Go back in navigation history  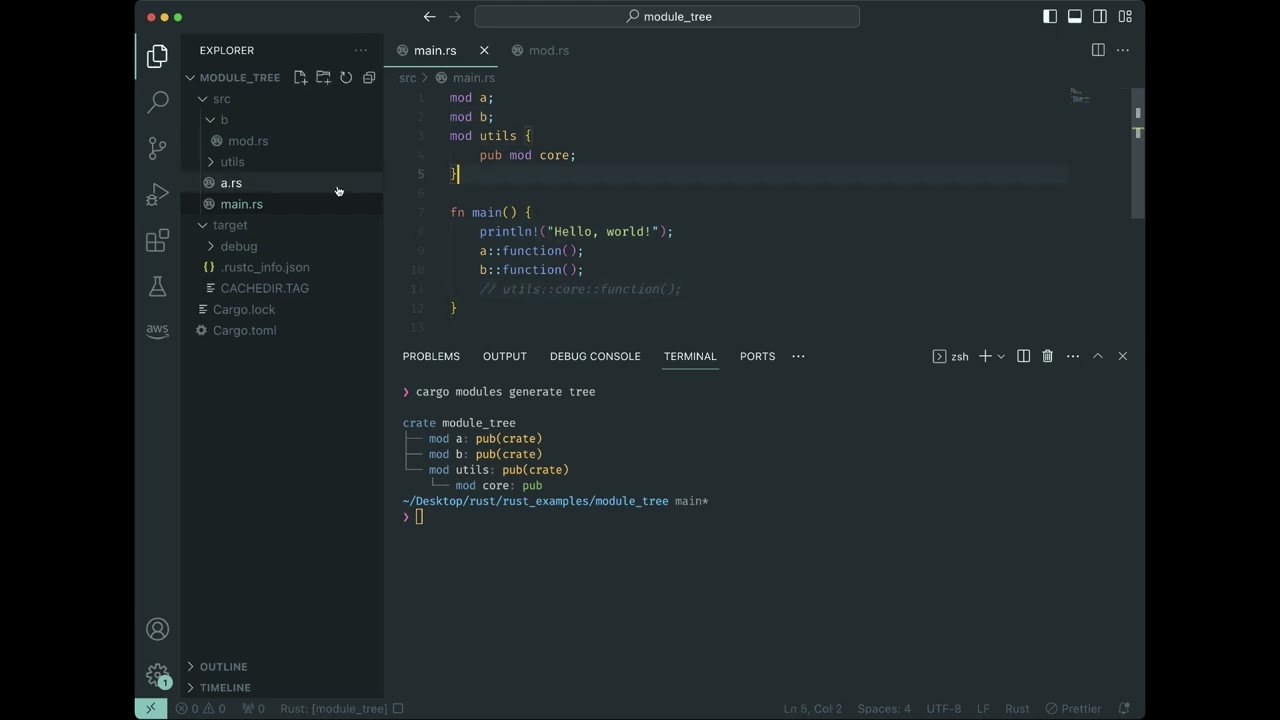click(430, 16)
